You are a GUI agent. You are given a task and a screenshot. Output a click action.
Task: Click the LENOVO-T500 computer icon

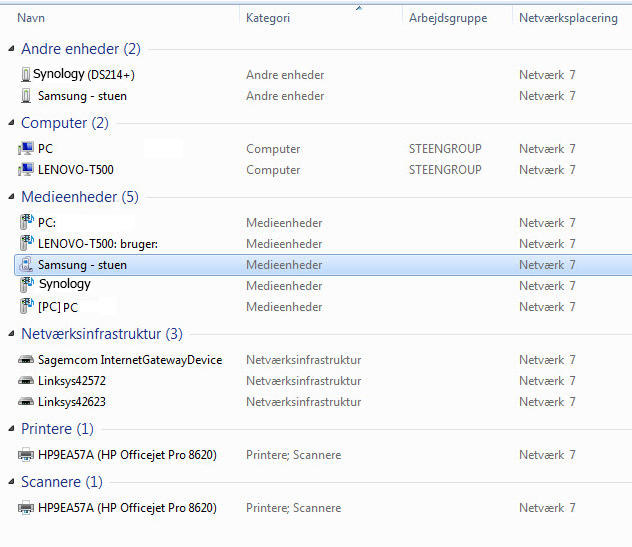coord(26,170)
